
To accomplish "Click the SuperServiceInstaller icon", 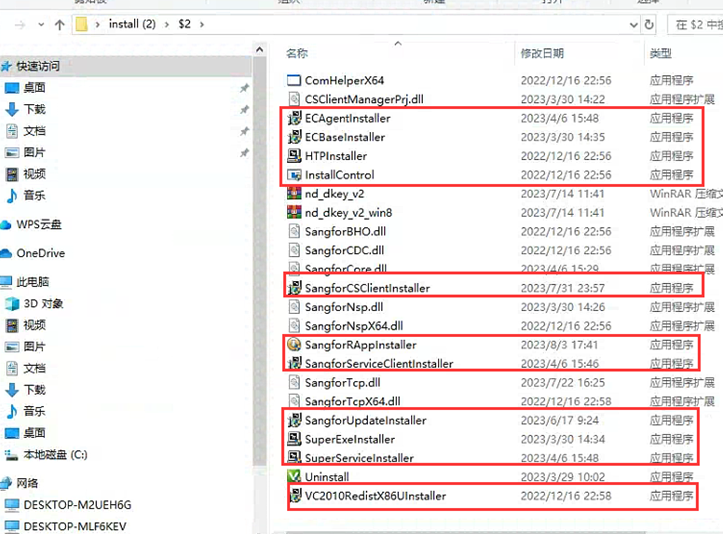I will (x=294, y=457).
